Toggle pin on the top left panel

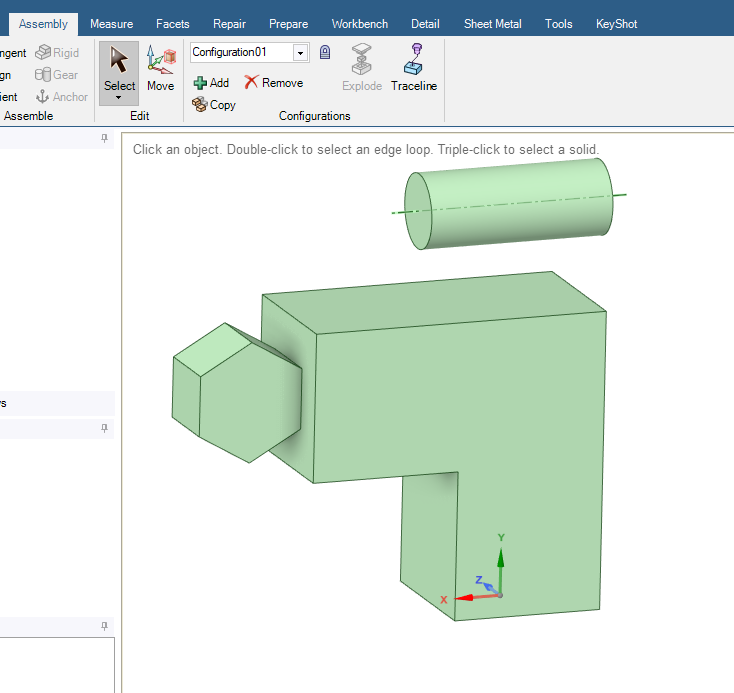pyautogui.click(x=104, y=139)
